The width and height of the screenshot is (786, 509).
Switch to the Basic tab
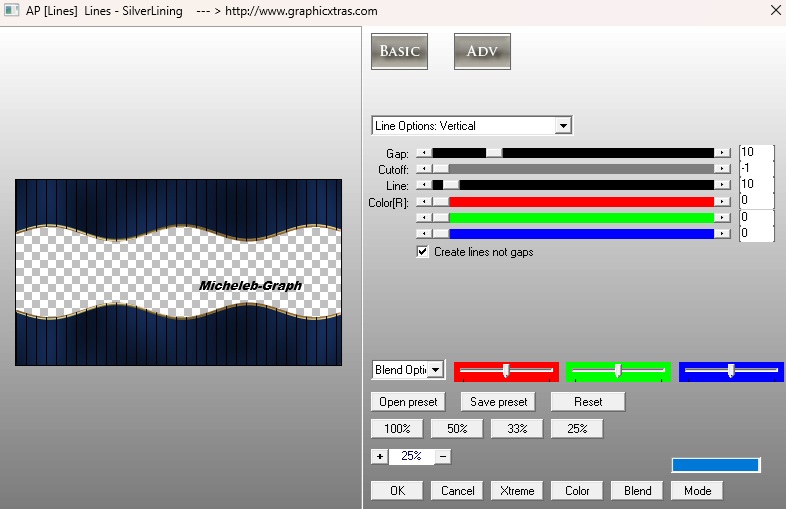click(399, 52)
